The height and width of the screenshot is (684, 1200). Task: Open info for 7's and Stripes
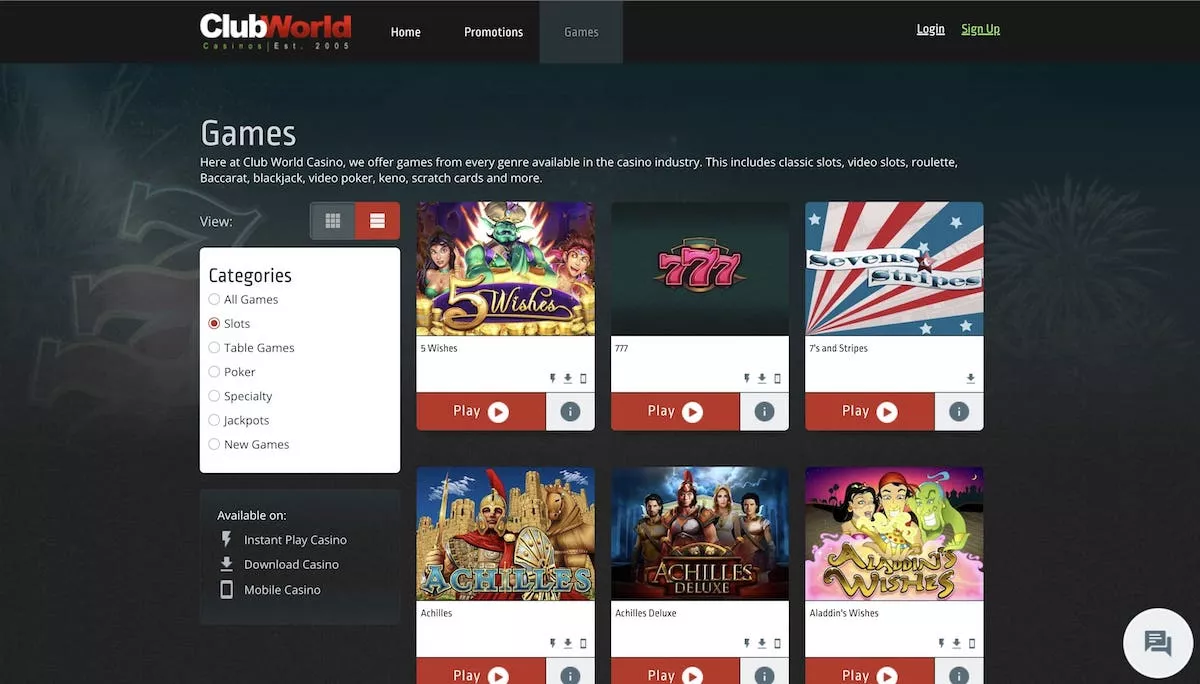point(958,411)
